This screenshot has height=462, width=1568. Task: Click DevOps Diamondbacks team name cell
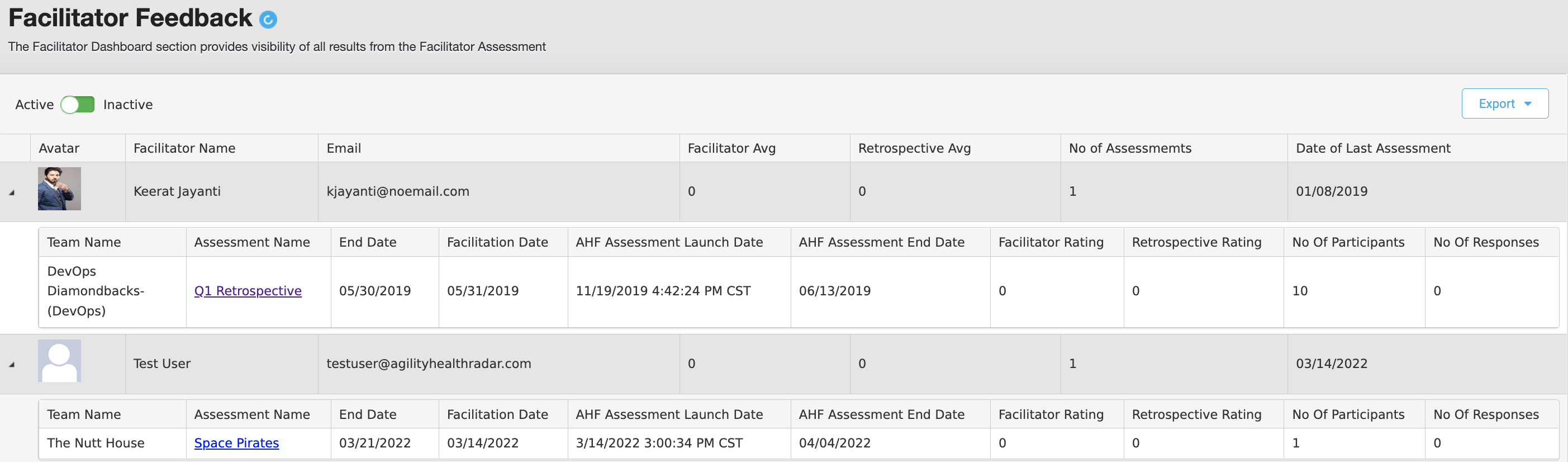96,291
